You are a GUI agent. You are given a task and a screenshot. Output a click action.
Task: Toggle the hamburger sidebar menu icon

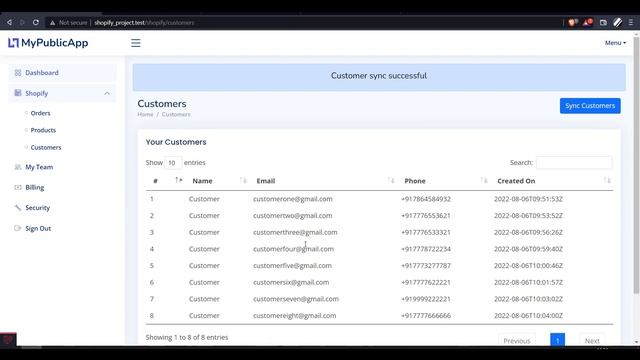136,43
